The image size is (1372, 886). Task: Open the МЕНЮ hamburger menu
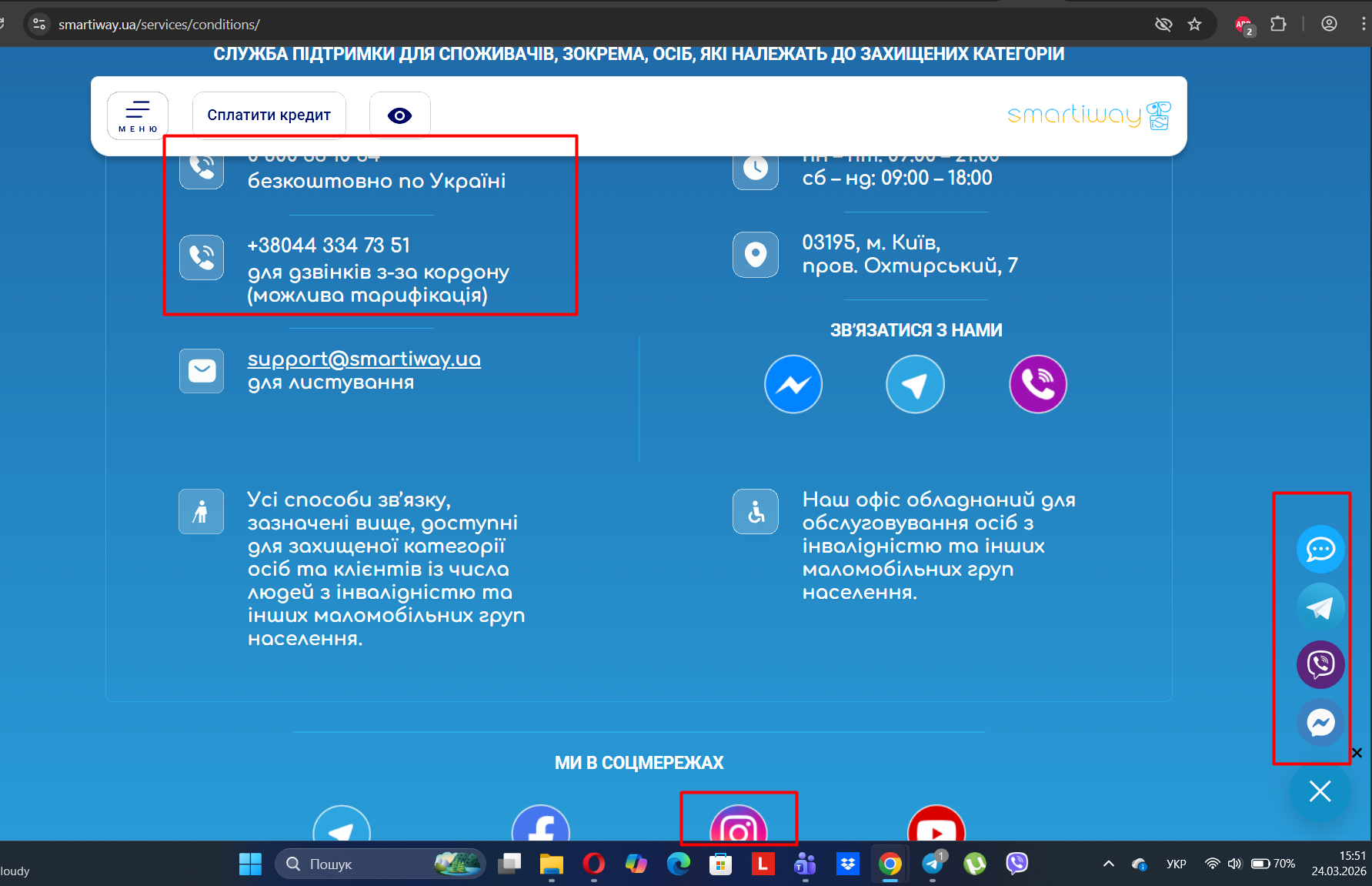pos(138,115)
